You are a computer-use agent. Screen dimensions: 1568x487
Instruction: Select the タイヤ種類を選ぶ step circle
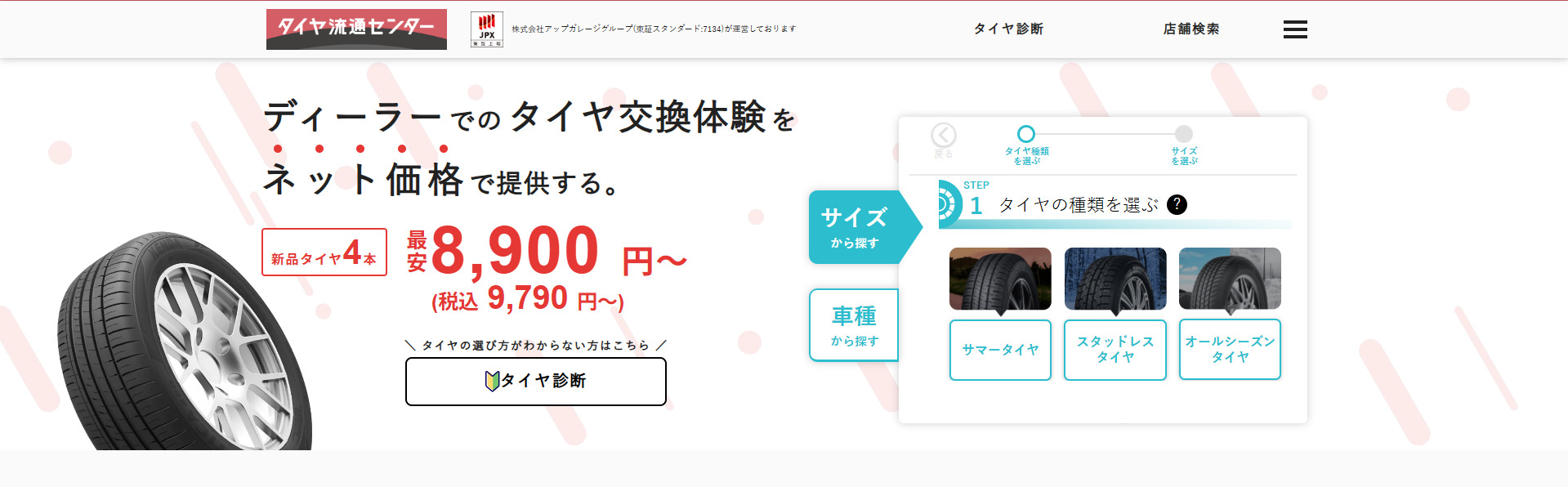[1026, 133]
